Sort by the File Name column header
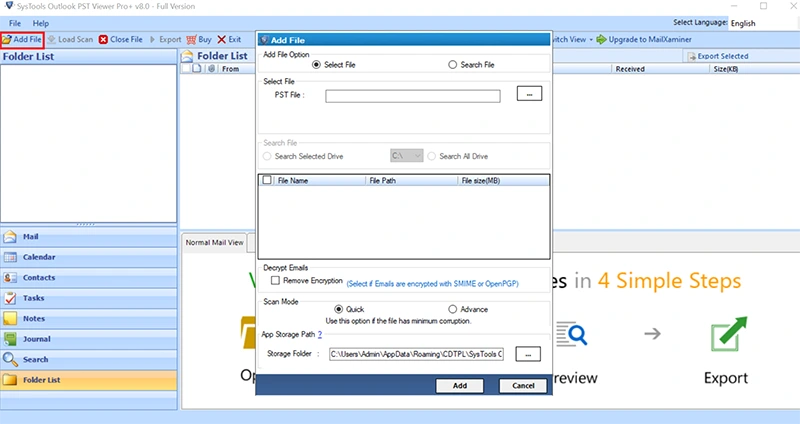The height and width of the screenshot is (424, 800). pyautogui.click(x=320, y=181)
